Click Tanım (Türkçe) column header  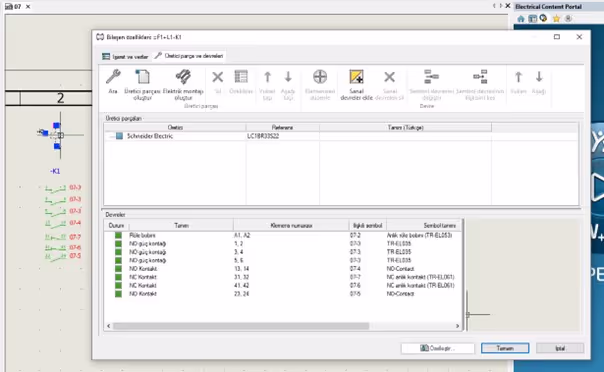[405, 127]
